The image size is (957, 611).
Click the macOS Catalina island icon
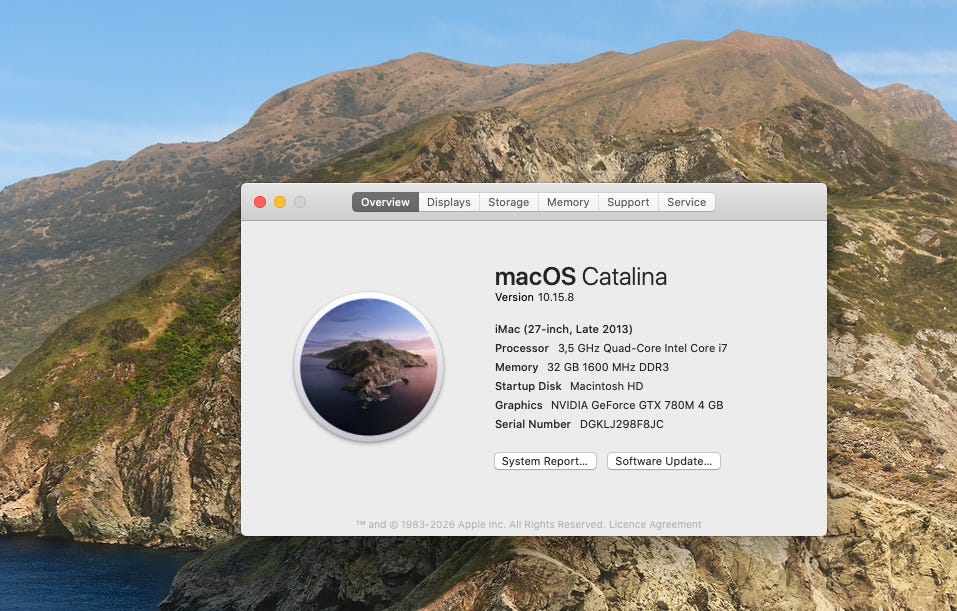click(x=369, y=367)
